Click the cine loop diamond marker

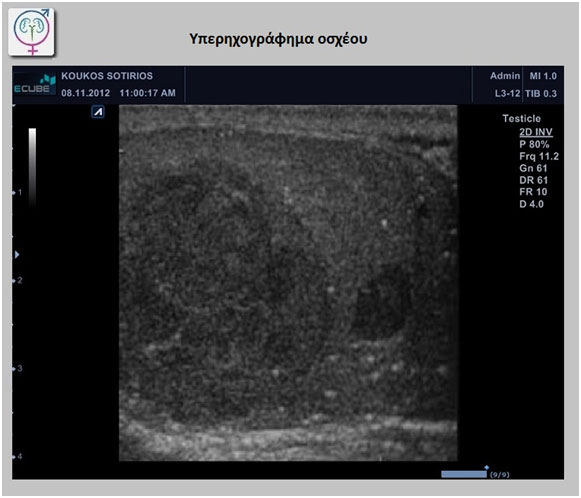point(487,468)
